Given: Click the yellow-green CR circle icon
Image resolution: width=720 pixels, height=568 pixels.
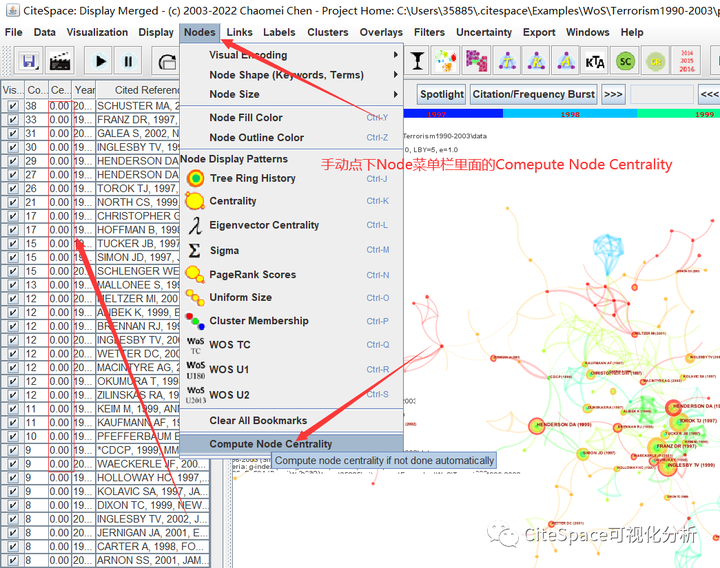Looking at the screenshot, I should point(656,61).
